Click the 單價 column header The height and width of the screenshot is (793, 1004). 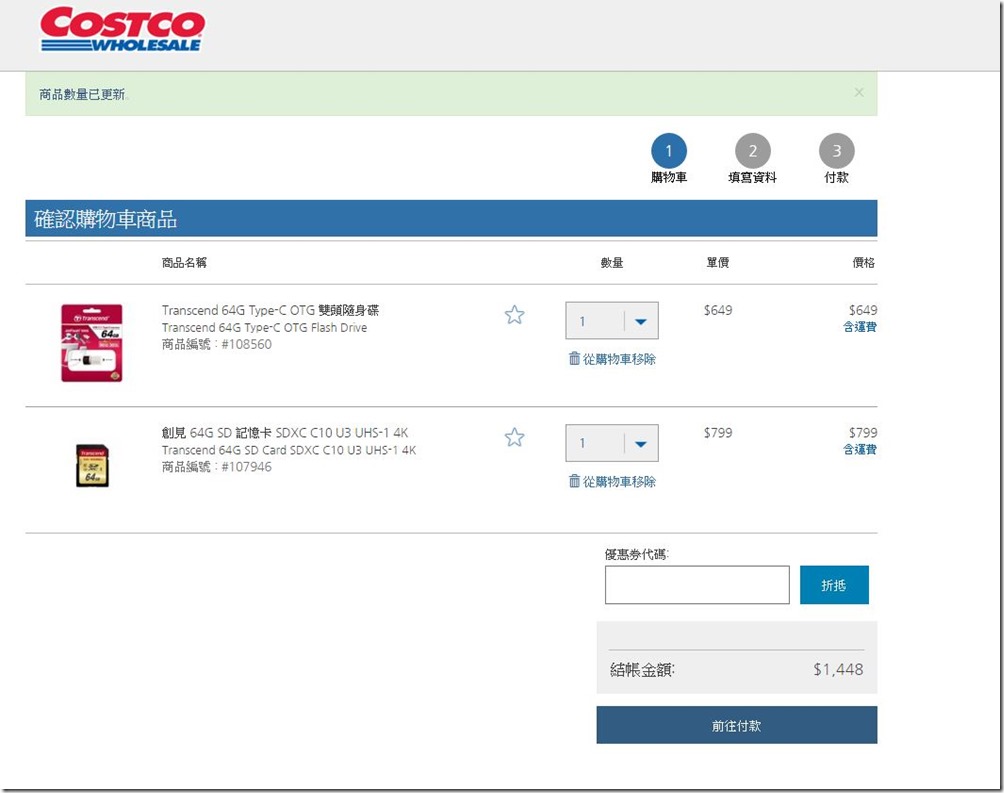coord(718,262)
